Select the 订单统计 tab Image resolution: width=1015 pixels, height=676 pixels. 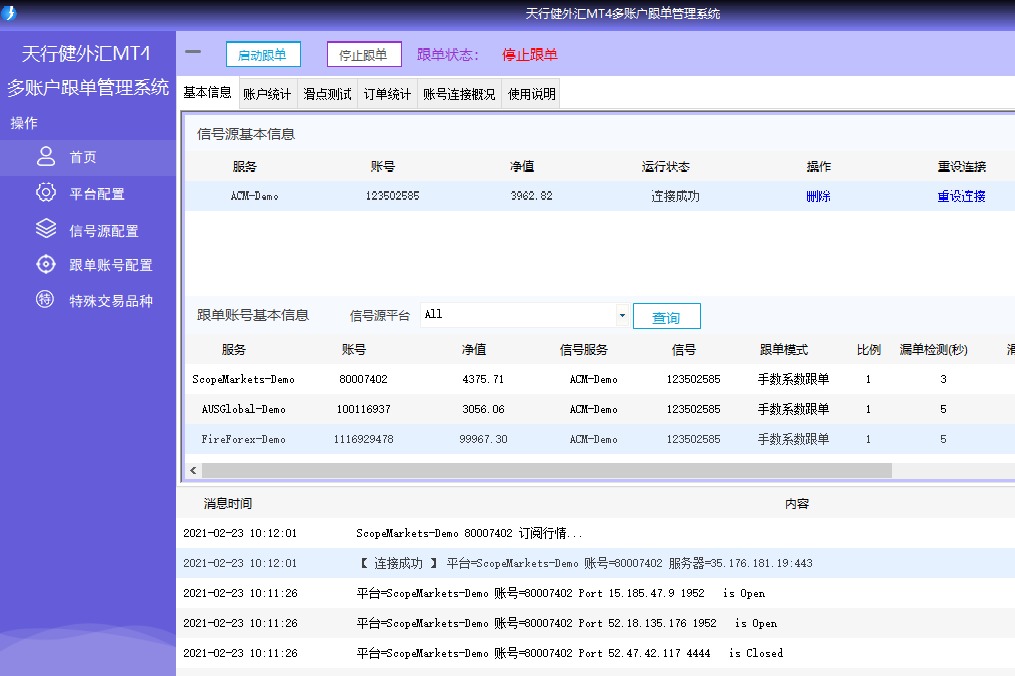[x=387, y=94]
